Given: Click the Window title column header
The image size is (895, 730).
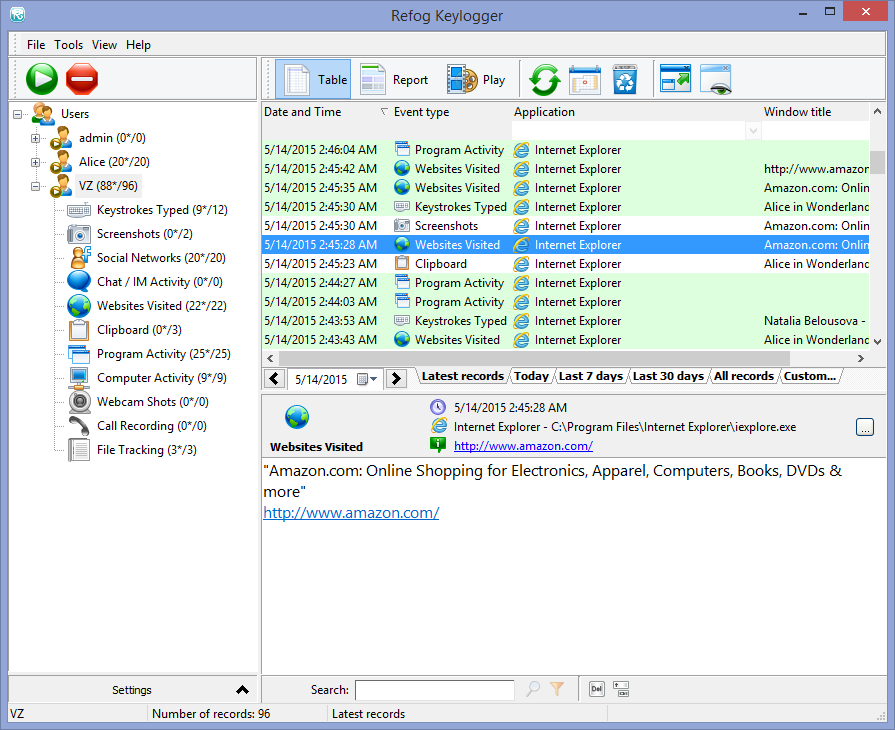Looking at the screenshot, I should pyautogui.click(x=797, y=112).
